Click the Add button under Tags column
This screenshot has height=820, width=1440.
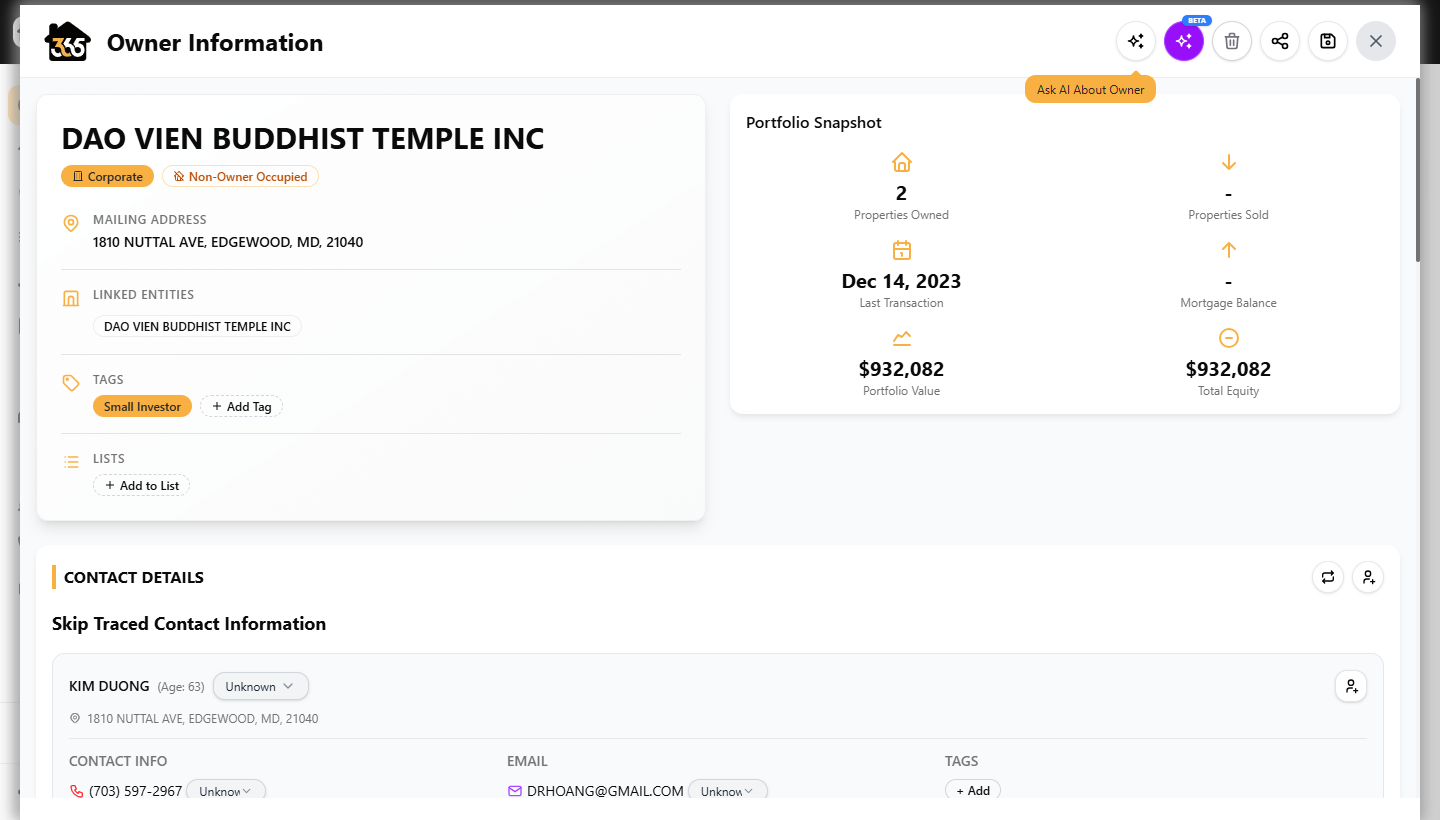pyautogui.click(x=973, y=790)
